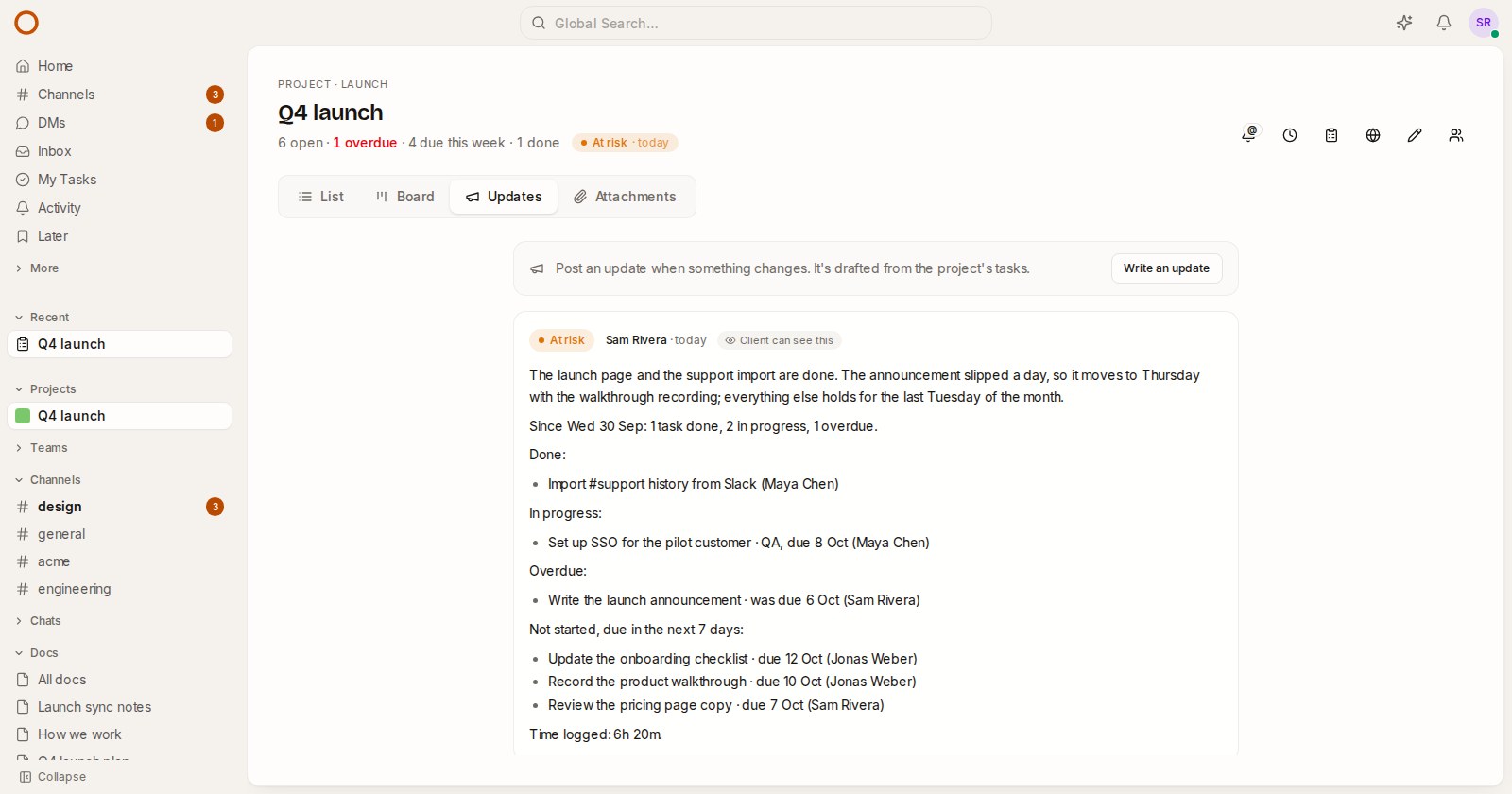Go to Home in the sidebar

click(x=119, y=66)
